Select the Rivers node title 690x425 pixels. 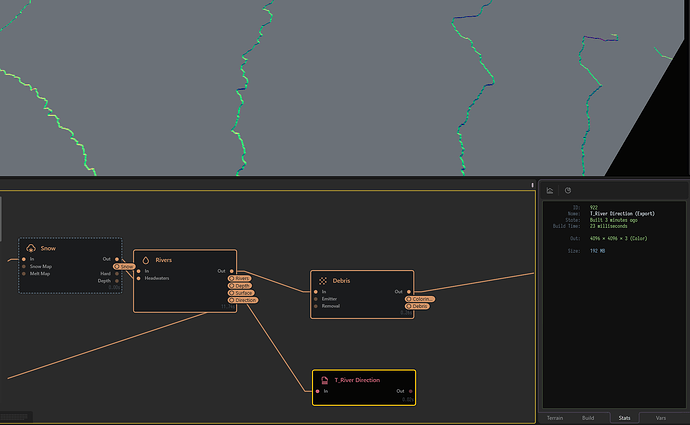(x=163, y=260)
